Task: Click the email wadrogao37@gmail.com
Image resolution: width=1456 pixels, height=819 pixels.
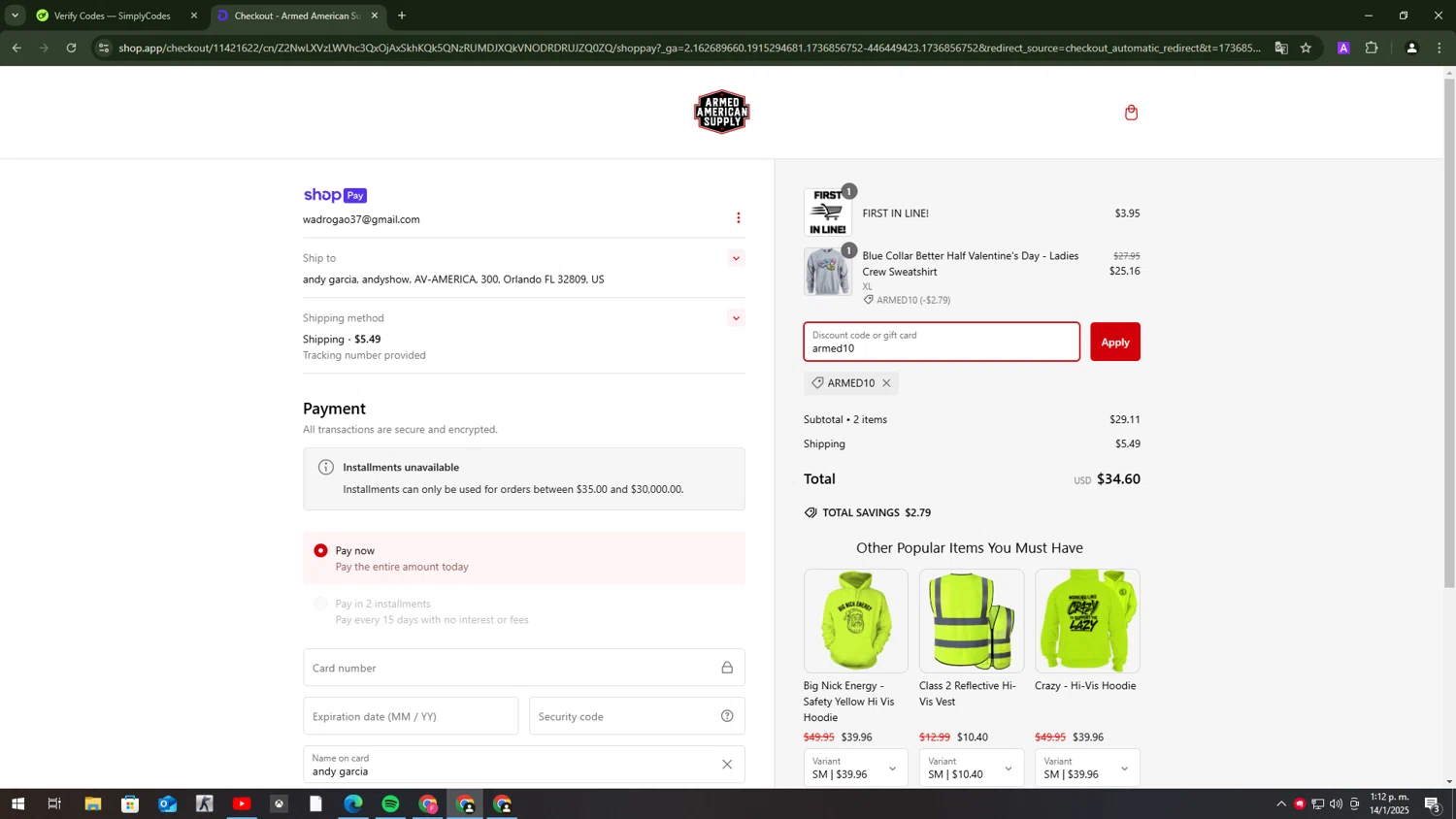Action: pyautogui.click(x=361, y=219)
